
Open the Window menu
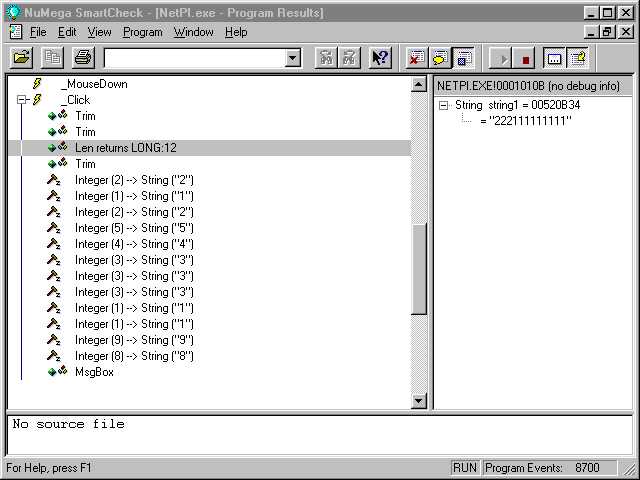tap(193, 32)
